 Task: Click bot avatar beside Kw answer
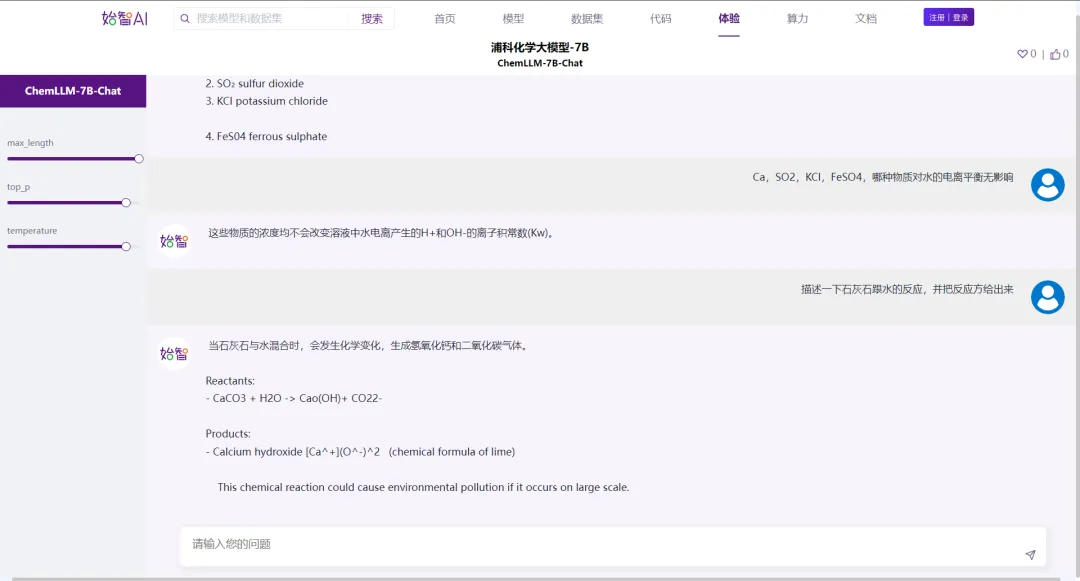(174, 241)
